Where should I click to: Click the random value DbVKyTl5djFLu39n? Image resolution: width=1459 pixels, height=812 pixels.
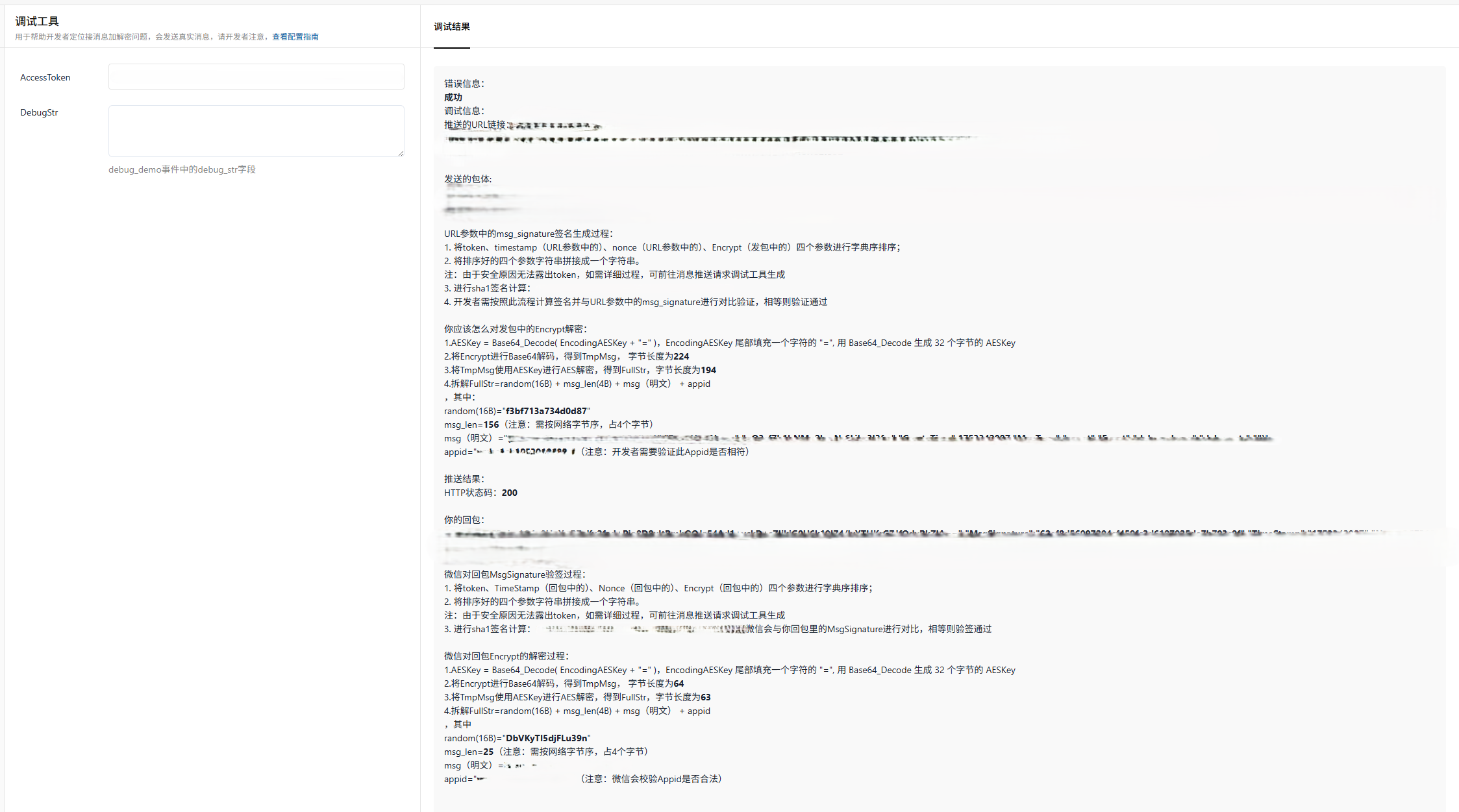[546, 738]
